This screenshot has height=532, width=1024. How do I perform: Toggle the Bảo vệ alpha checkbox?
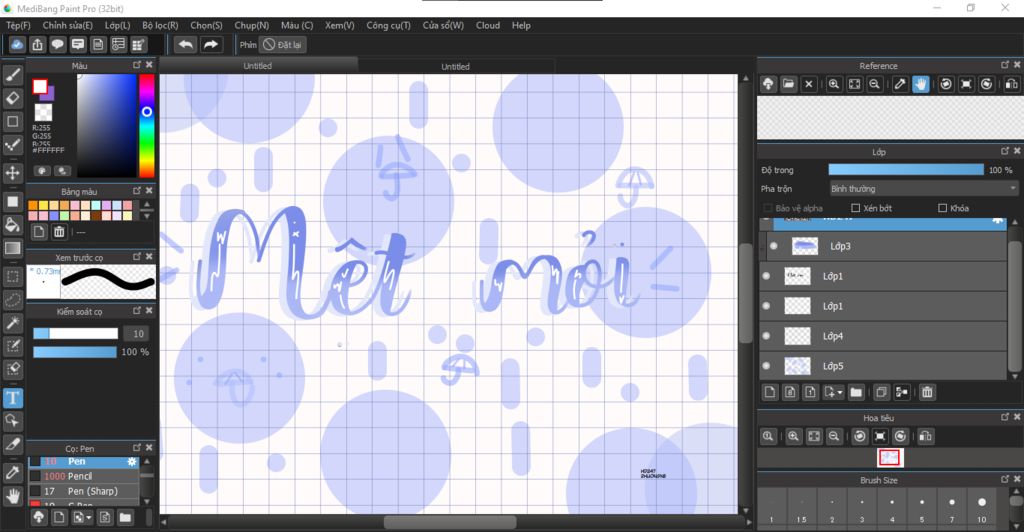767,208
